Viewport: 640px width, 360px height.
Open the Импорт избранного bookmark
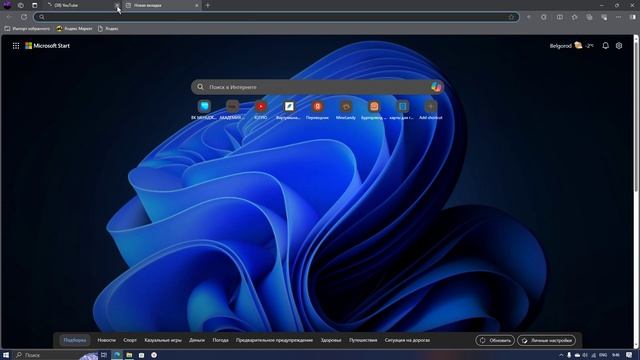click(x=27, y=29)
